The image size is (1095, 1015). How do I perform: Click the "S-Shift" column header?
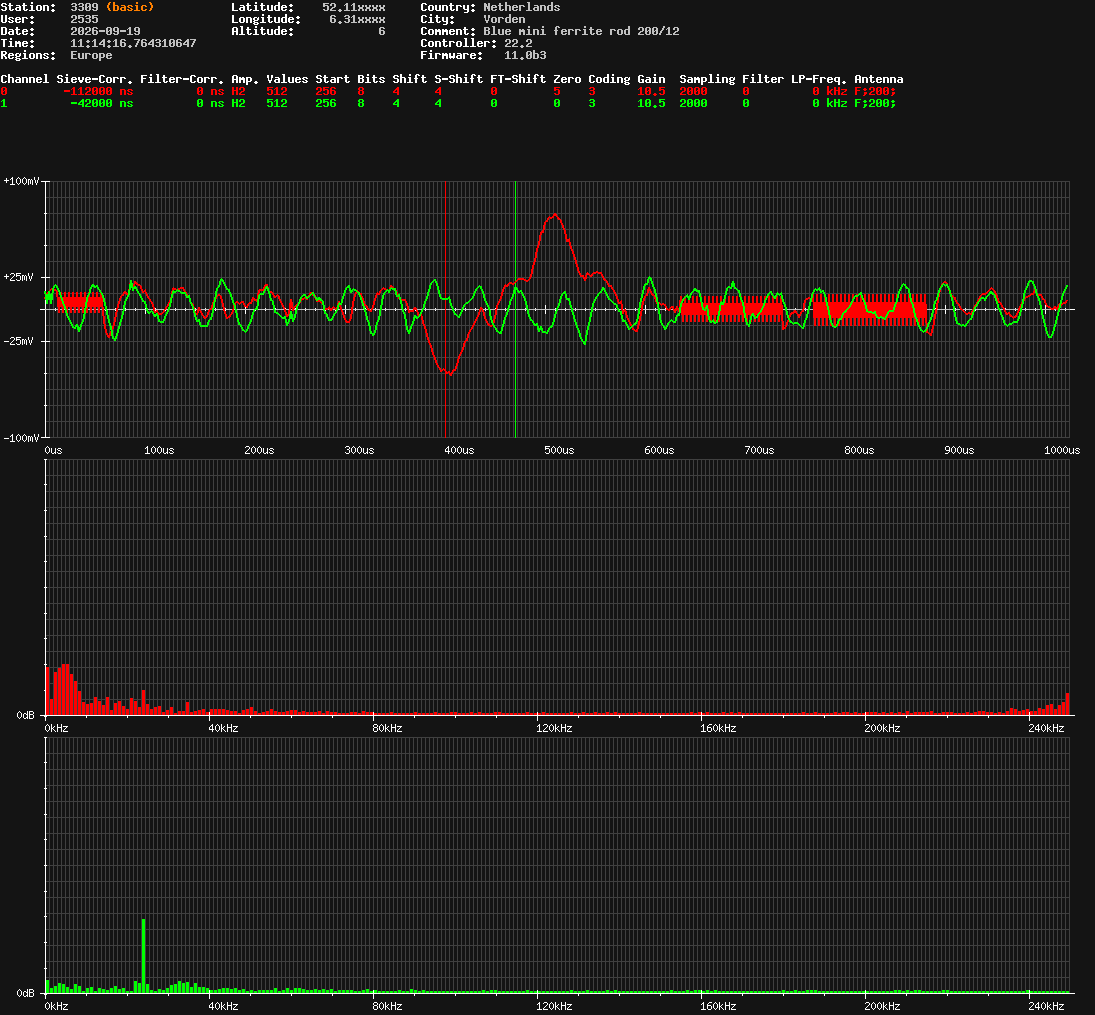(458, 79)
